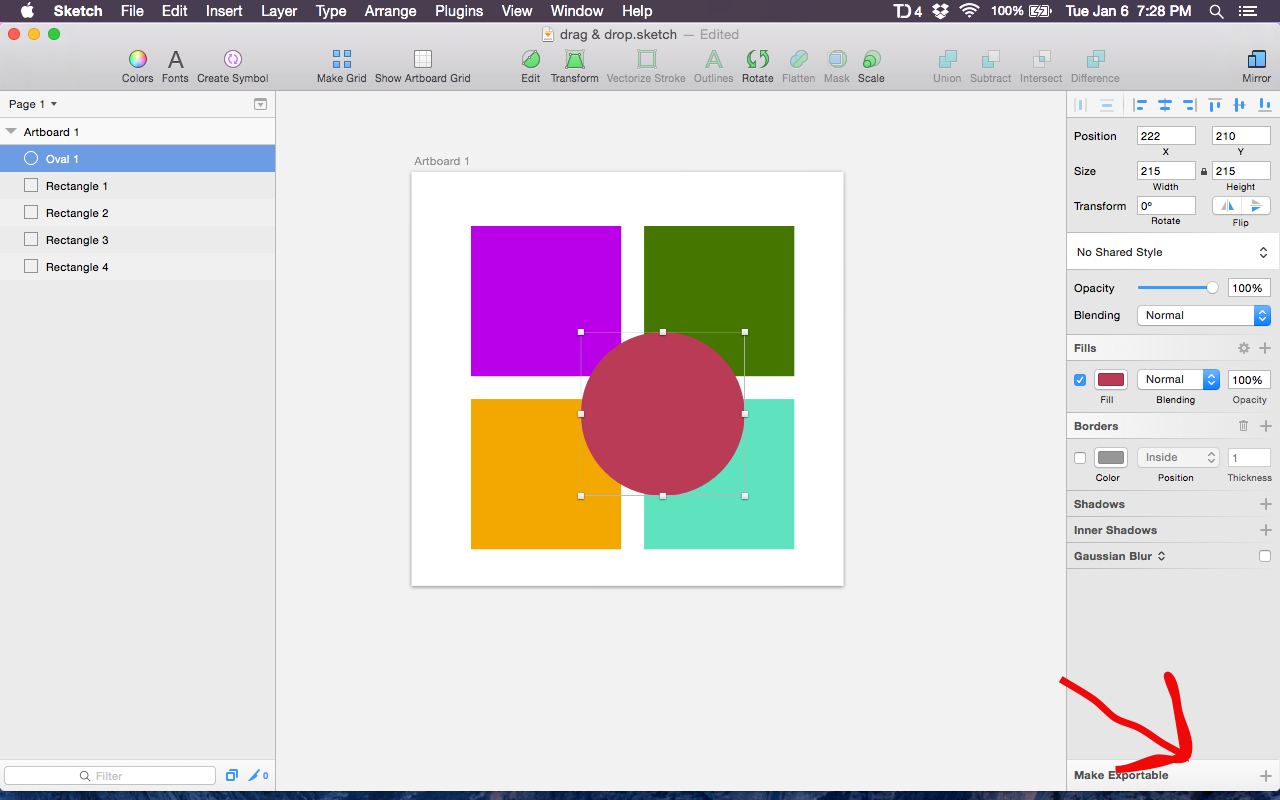
Task: Enable the Gaussian Blur checkbox
Action: coord(1265,556)
